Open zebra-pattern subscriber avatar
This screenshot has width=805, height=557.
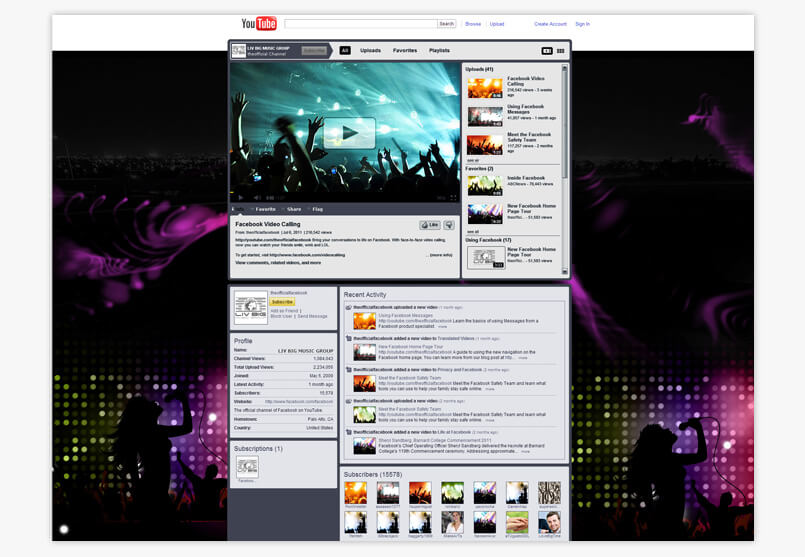tap(549, 493)
